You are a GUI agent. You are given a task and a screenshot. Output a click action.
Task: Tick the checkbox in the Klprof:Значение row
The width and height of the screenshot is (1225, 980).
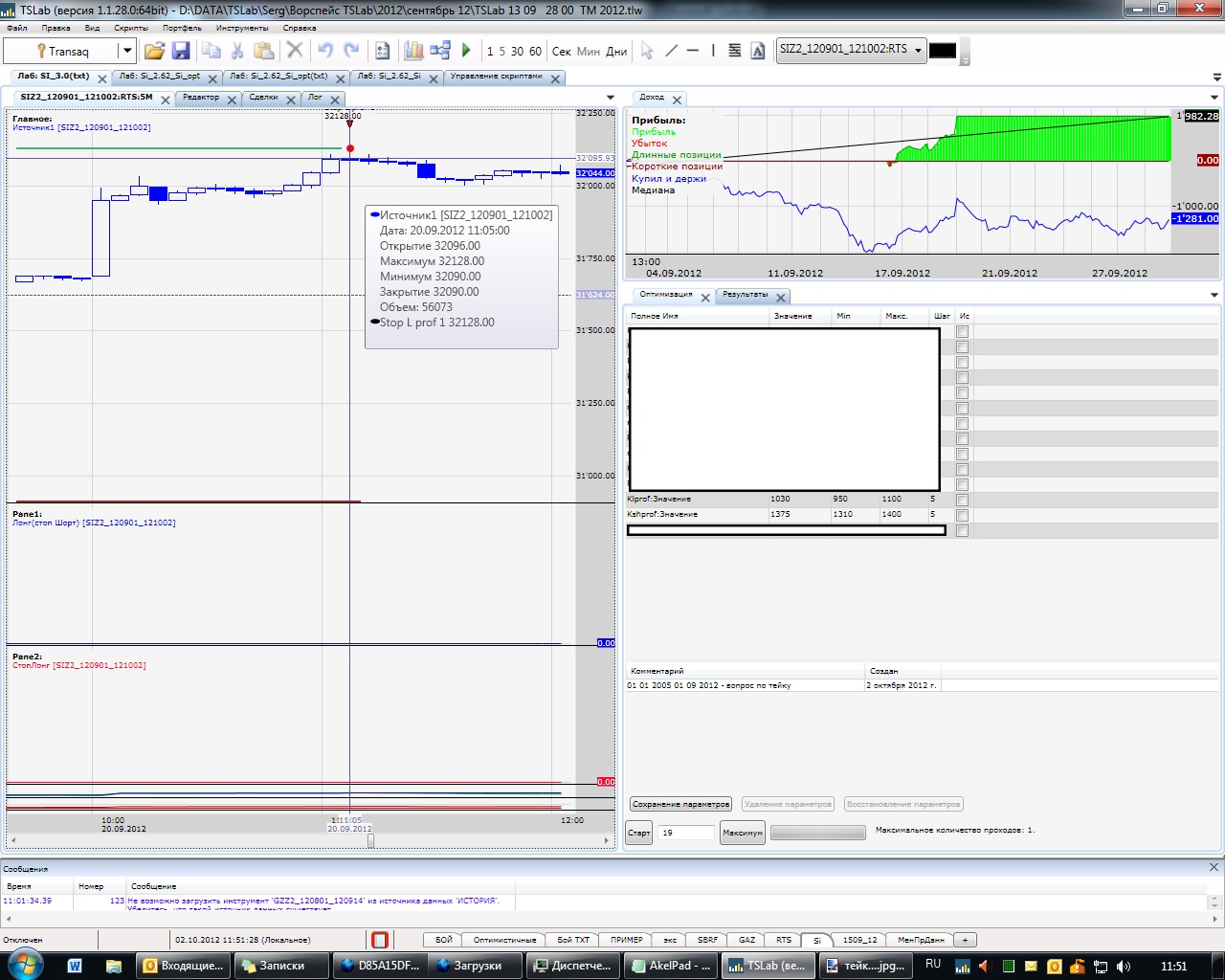962,500
